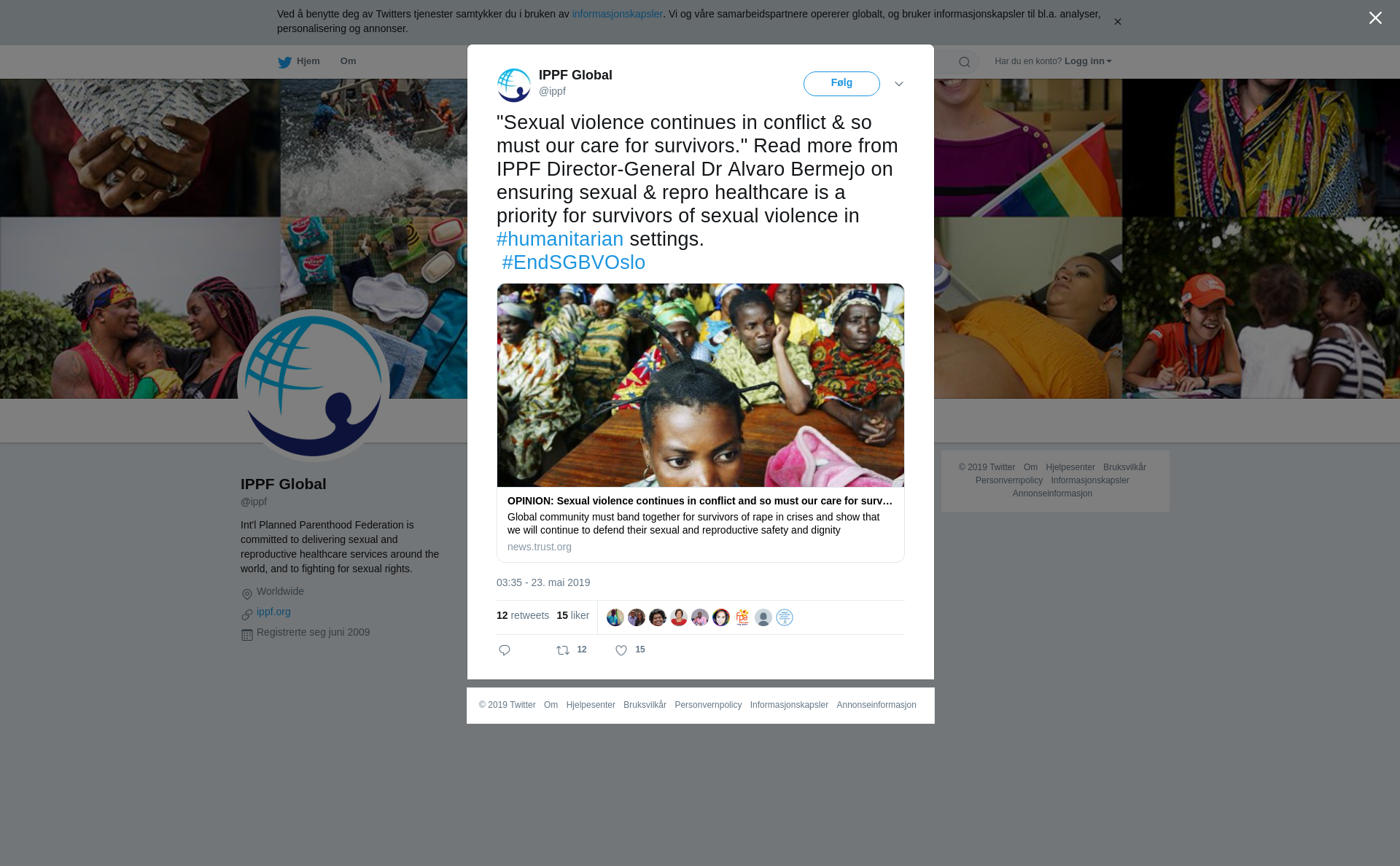Click the first liker's avatar
Image resolution: width=1400 pixels, height=866 pixels.
coord(615,617)
